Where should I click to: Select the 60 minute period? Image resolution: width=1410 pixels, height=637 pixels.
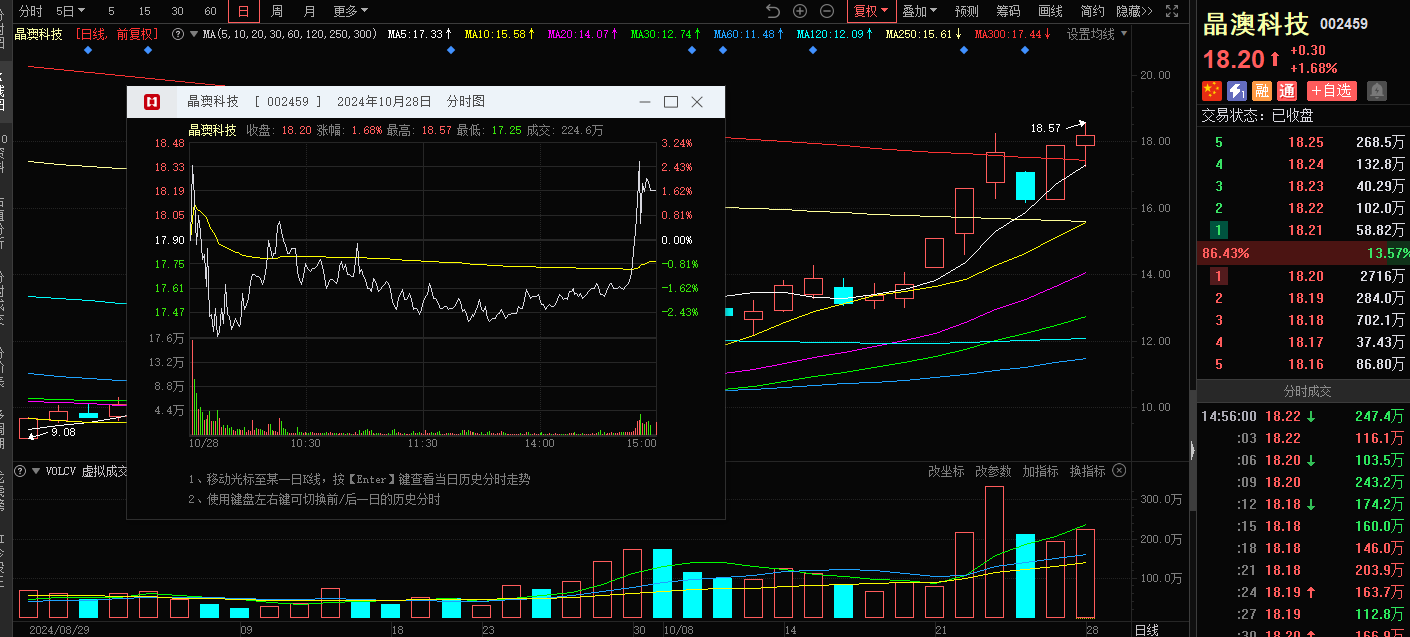tap(210, 11)
